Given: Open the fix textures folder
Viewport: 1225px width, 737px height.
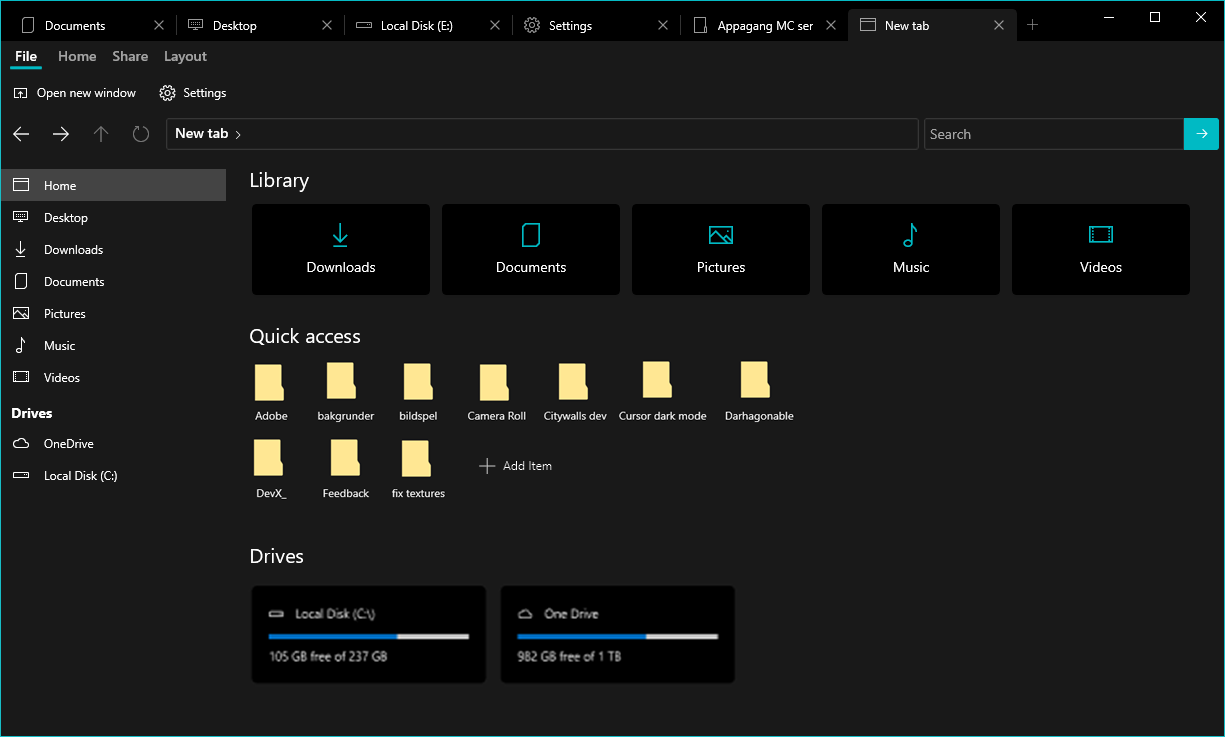Looking at the screenshot, I should (417, 458).
